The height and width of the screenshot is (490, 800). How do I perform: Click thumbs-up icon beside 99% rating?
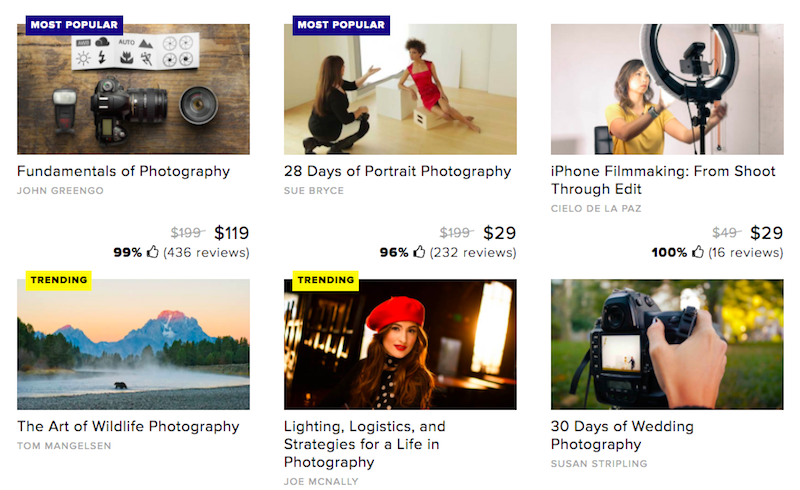[153, 252]
